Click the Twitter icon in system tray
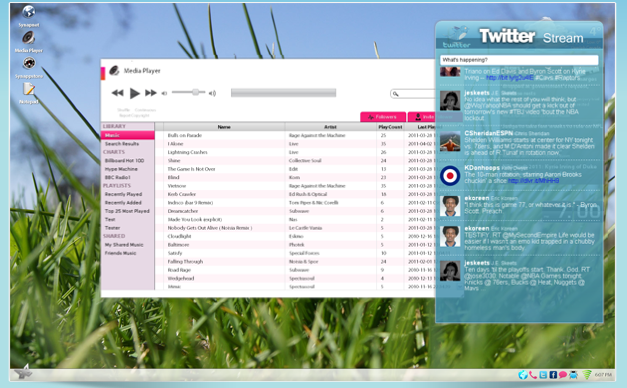627x388 pixels. [x=543, y=375]
